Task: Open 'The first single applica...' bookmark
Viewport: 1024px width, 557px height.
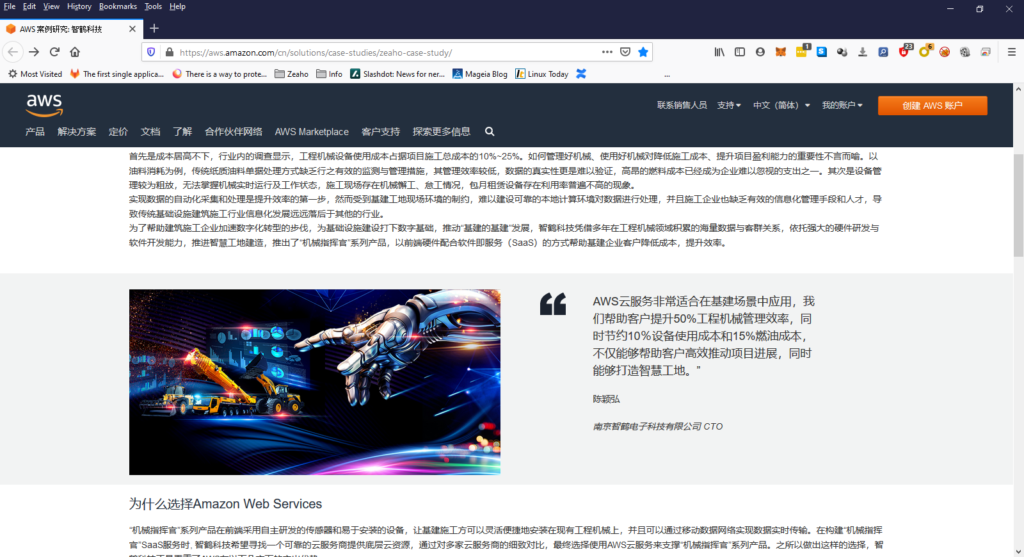Action: [x=117, y=74]
